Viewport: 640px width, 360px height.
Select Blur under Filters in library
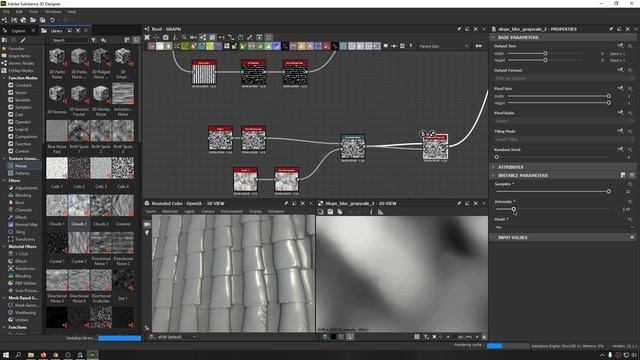coord(19,202)
